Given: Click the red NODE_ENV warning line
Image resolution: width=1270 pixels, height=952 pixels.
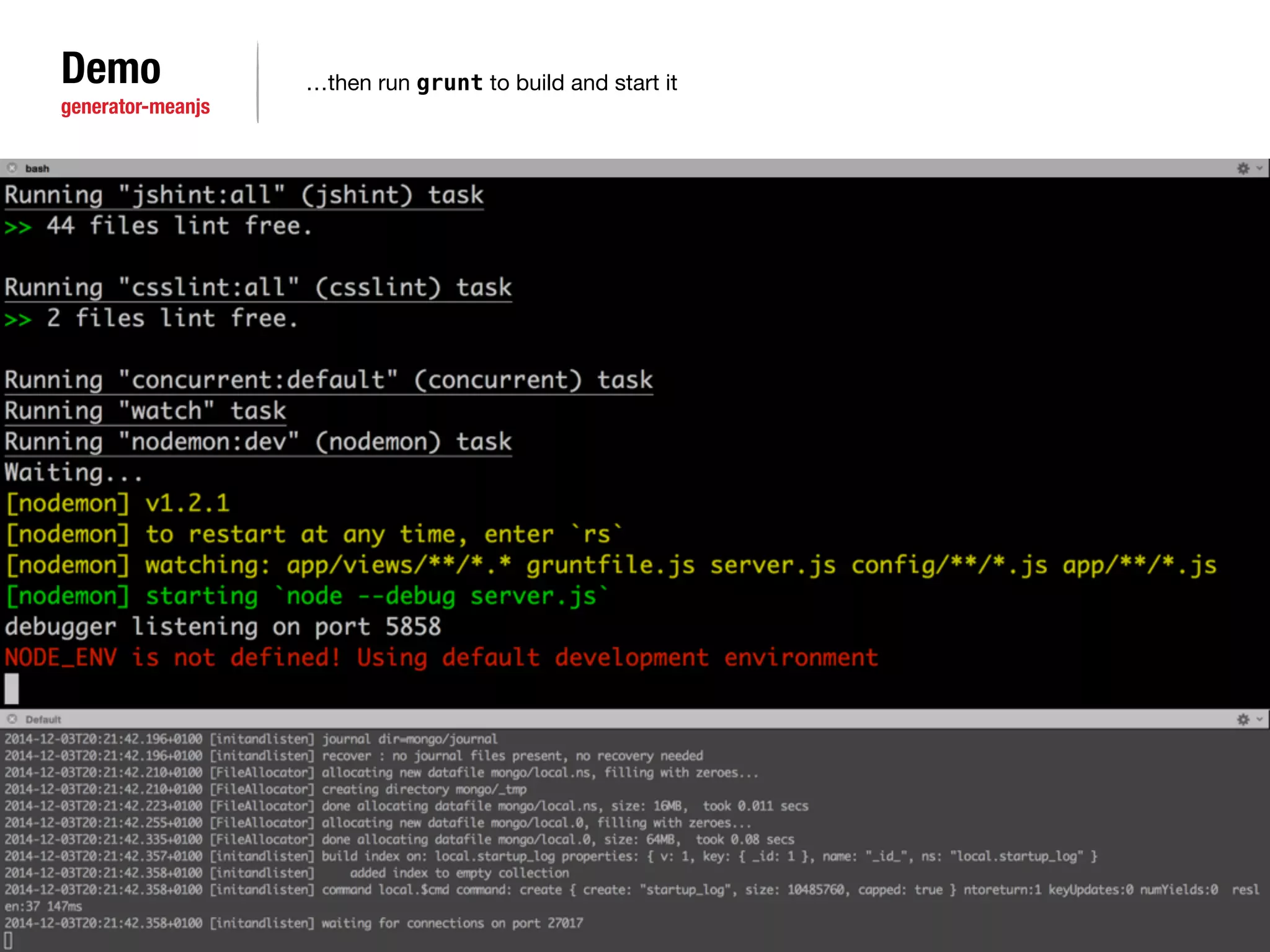Looking at the screenshot, I should coord(441,658).
